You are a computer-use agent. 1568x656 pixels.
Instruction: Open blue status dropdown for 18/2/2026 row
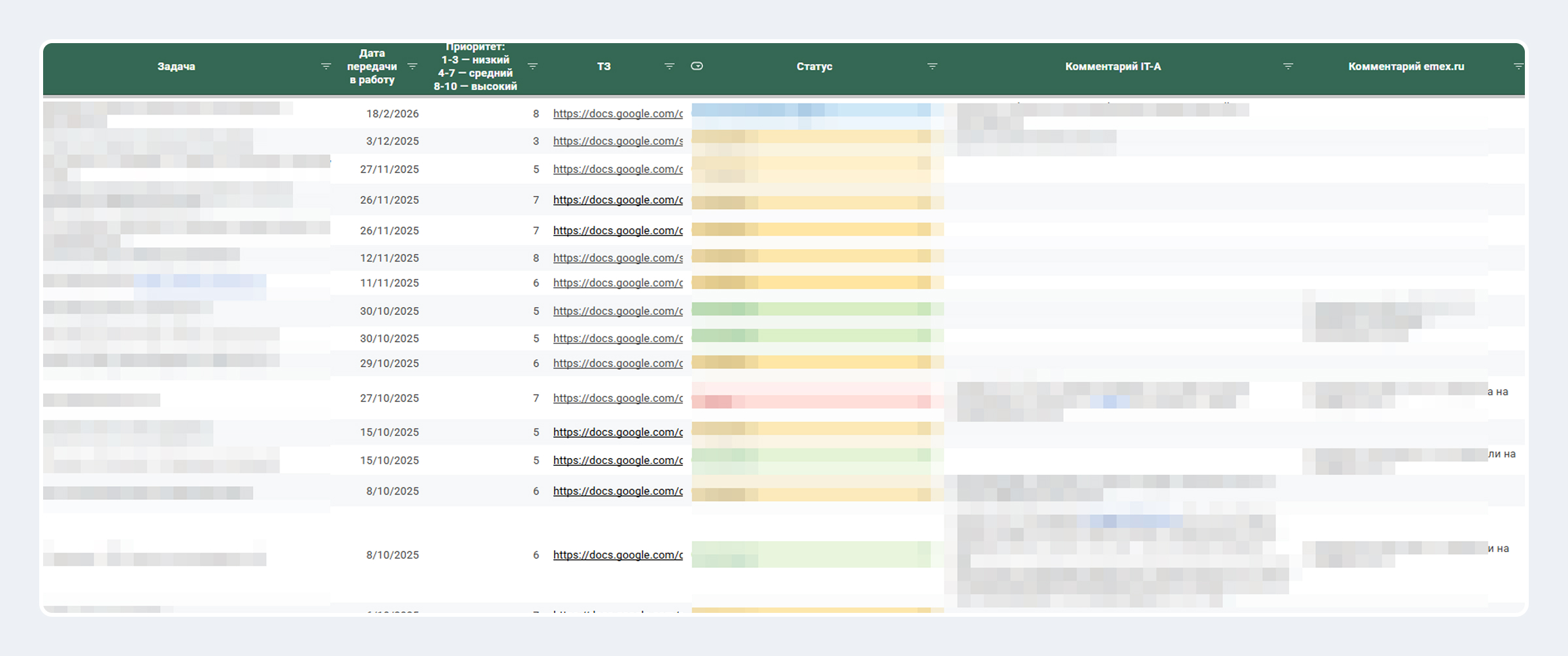[x=817, y=110]
